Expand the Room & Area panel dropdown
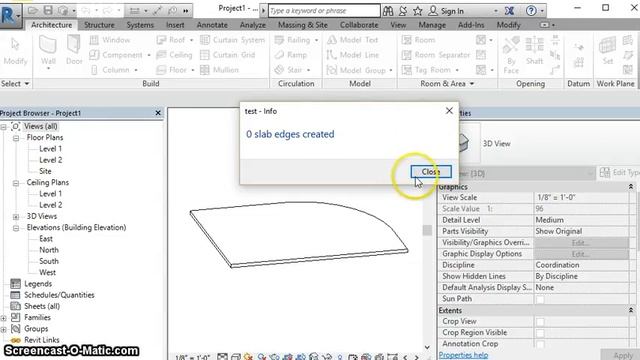 click(x=471, y=84)
